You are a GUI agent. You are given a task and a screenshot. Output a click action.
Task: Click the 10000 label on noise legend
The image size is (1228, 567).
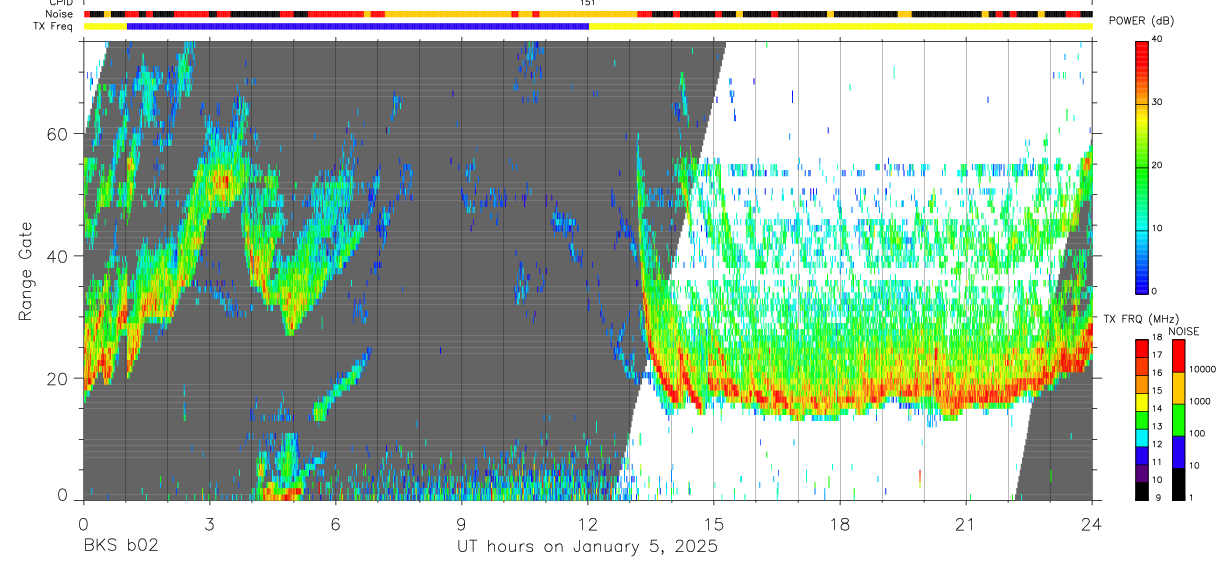(x=1202, y=370)
